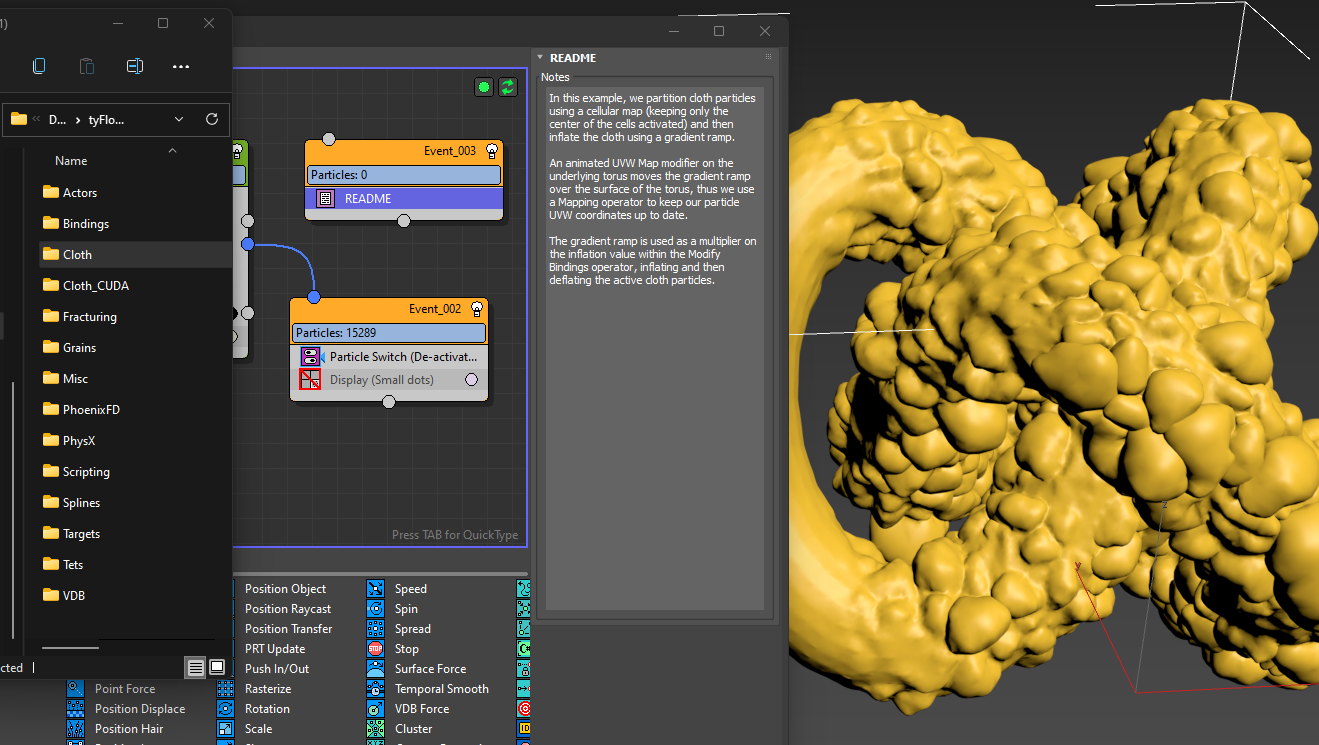Toggle the Display (Small dots) operator's enable circle
The width and height of the screenshot is (1319, 745).
coord(471,379)
